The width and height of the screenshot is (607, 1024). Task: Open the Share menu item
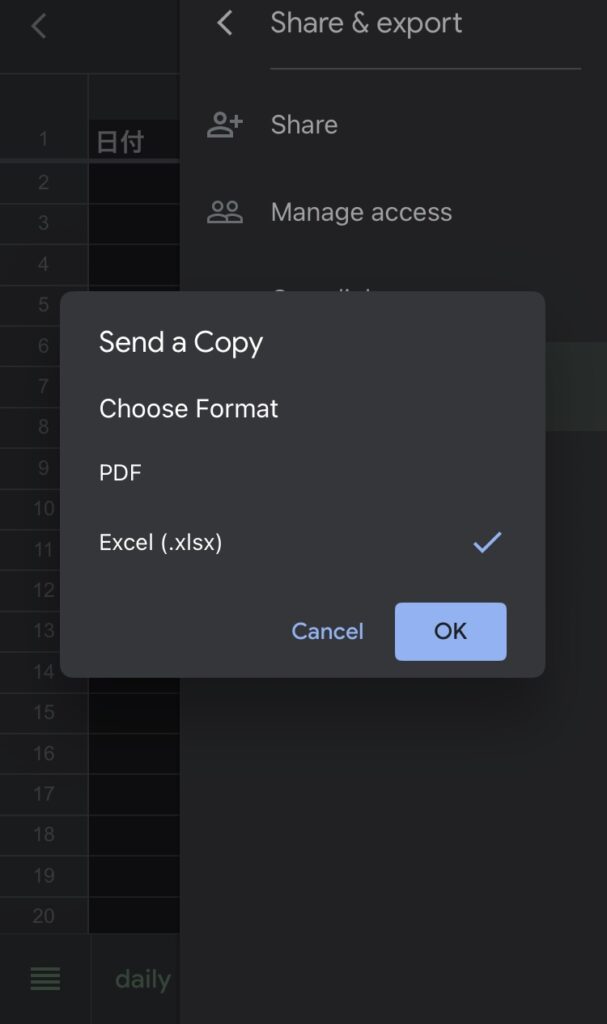point(304,125)
